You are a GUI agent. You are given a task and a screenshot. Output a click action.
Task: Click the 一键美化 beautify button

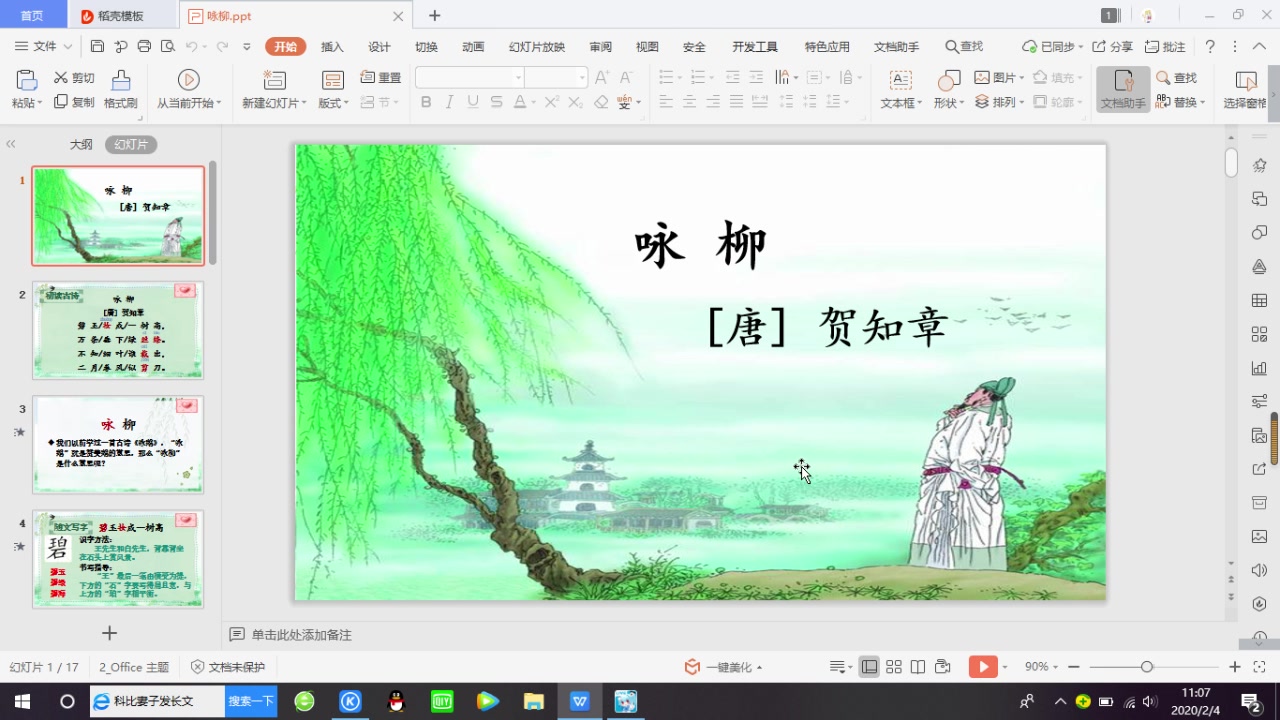tap(723, 667)
